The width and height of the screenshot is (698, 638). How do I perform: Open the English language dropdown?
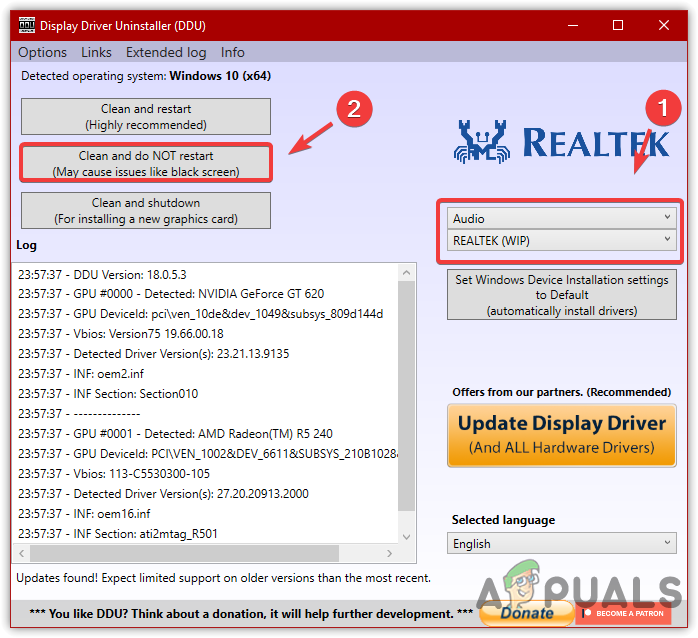[x=562, y=543]
